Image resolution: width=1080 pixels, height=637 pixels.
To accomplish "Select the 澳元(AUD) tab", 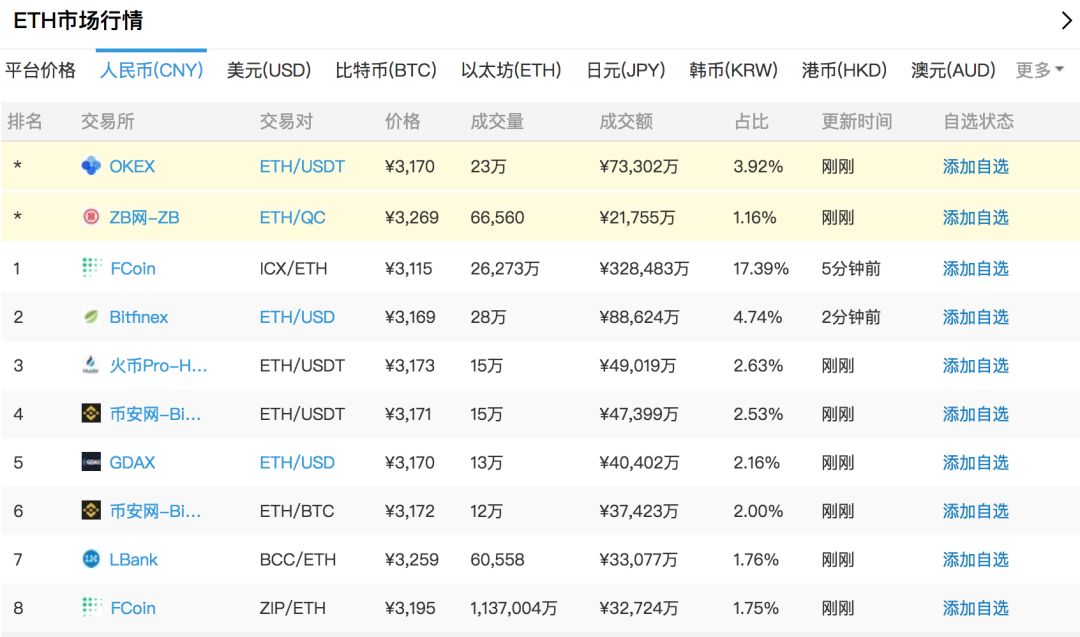I will (953, 70).
